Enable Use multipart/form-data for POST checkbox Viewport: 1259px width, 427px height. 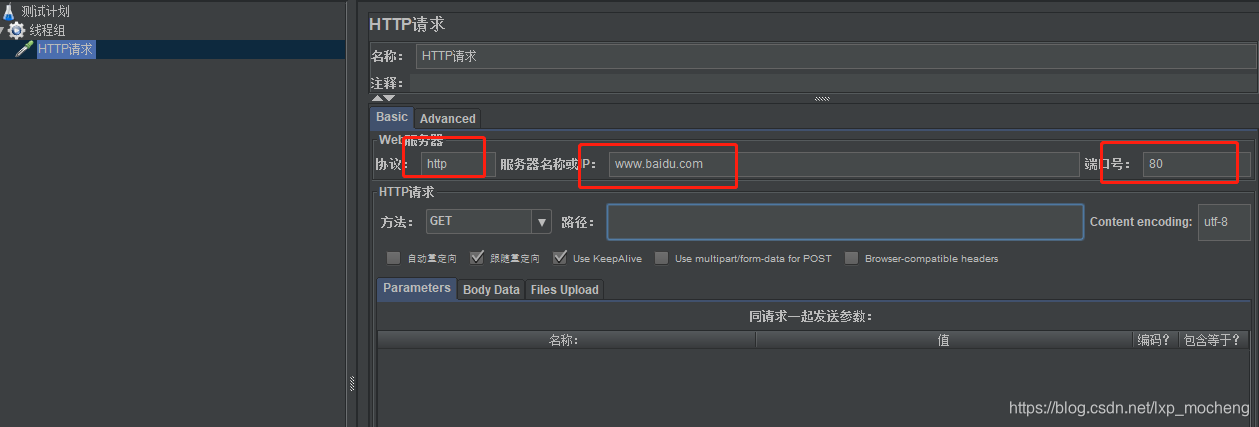[662, 258]
